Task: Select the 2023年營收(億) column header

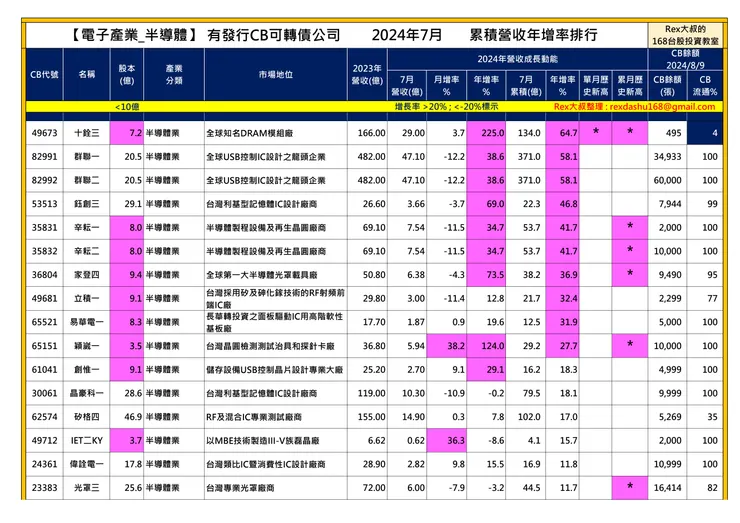Action: (x=368, y=74)
